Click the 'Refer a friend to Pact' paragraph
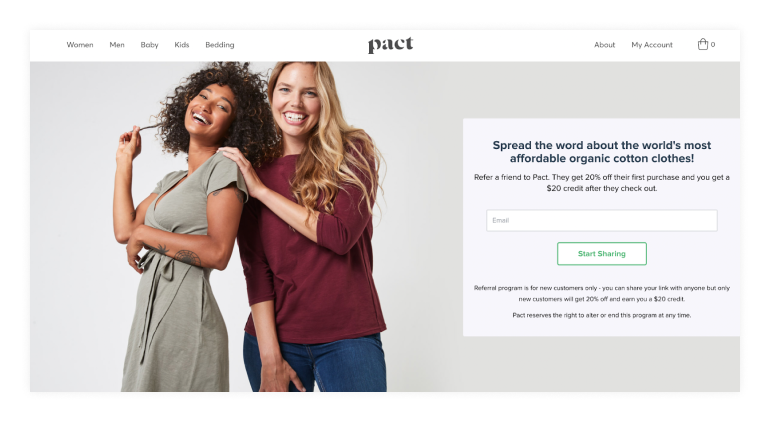The height and width of the screenshot is (422, 770). click(x=602, y=183)
